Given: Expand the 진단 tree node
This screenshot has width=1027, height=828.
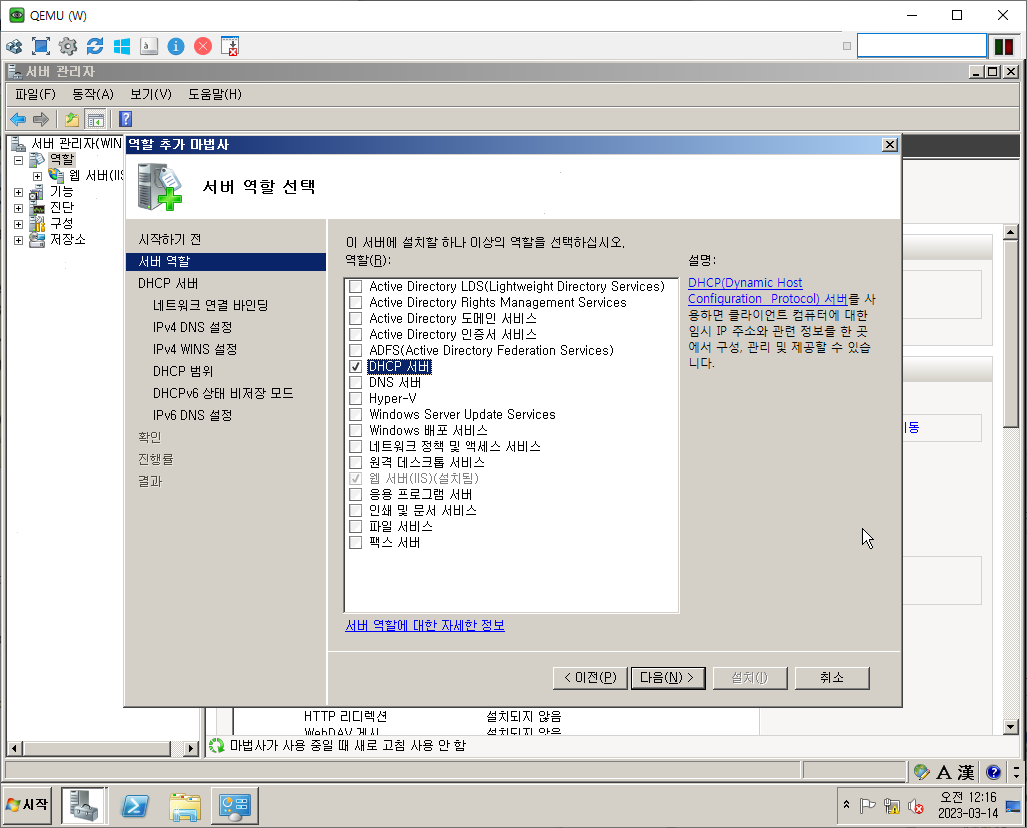Looking at the screenshot, I should click(x=18, y=208).
